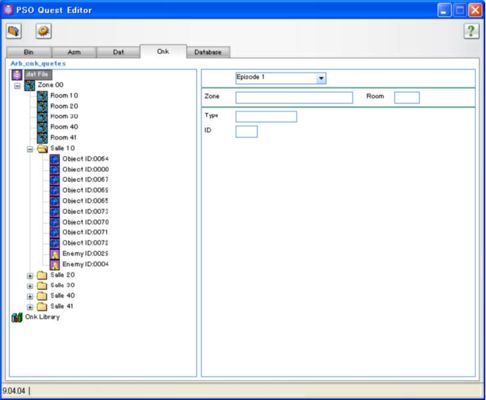This screenshot has width=486, height=400.
Task: Click the Zone 00 map icon
Action: click(30, 85)
